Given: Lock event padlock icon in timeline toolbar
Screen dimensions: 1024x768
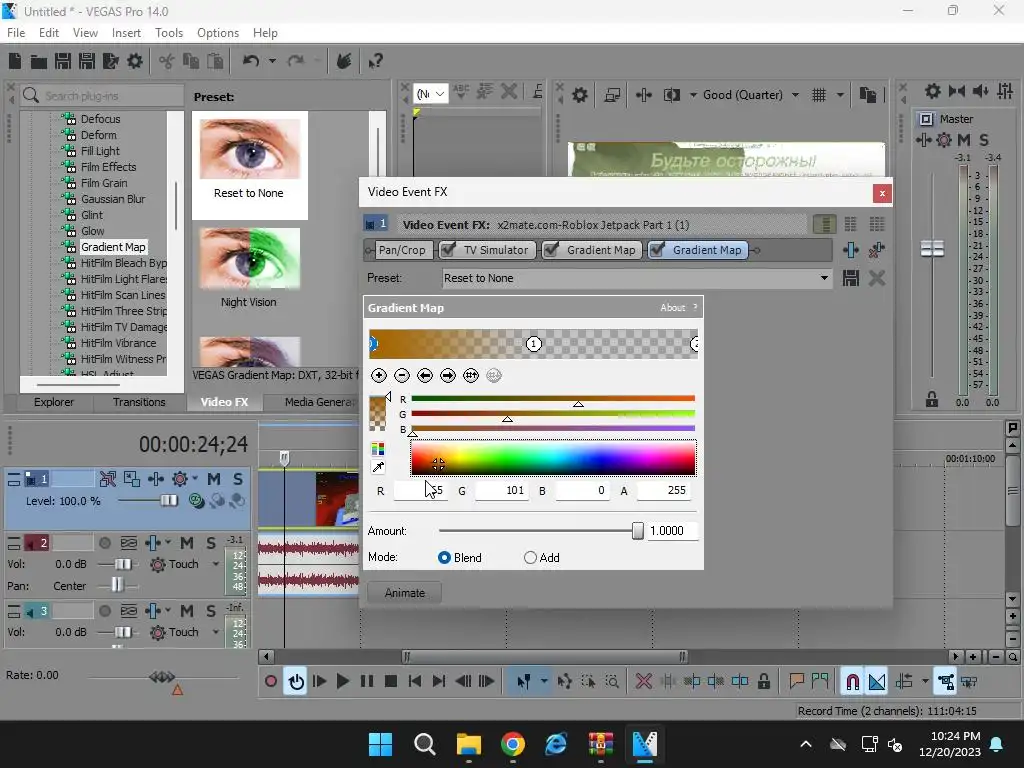Looking at the screenshot, I should pos(763,682).
